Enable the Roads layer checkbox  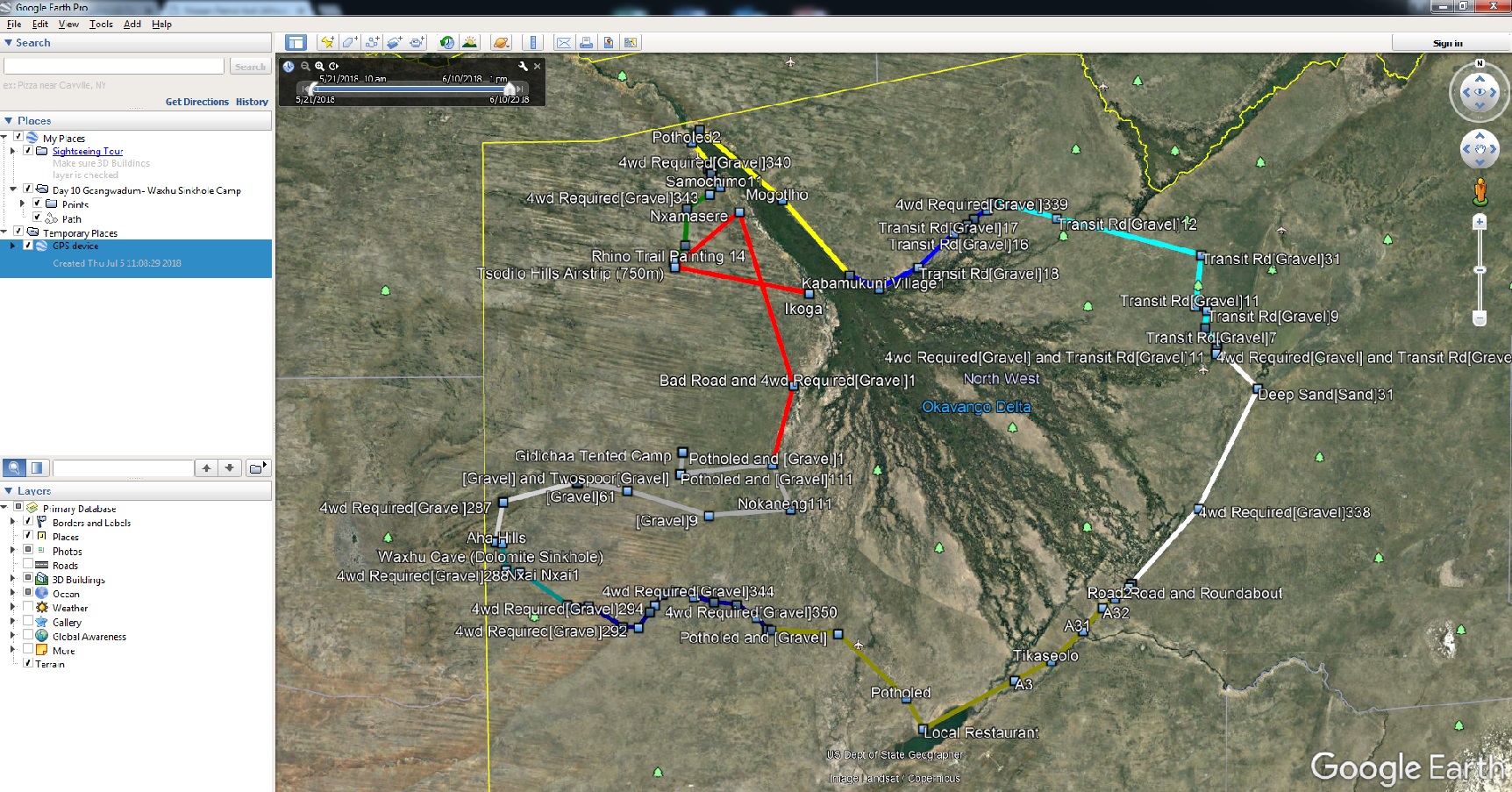click(x=28, y=565)
